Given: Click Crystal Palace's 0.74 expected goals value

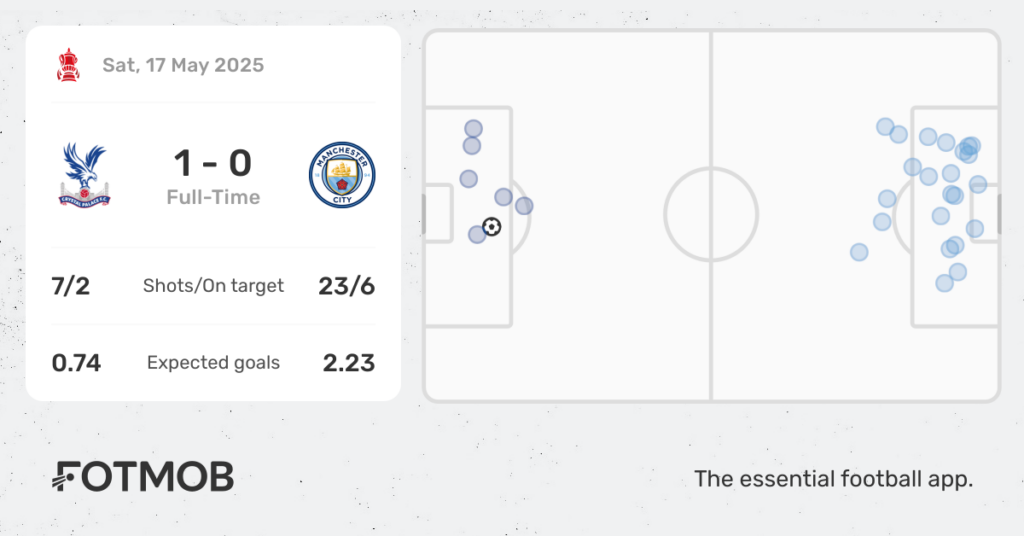Looking at the screenshot, I should point(76,362).
